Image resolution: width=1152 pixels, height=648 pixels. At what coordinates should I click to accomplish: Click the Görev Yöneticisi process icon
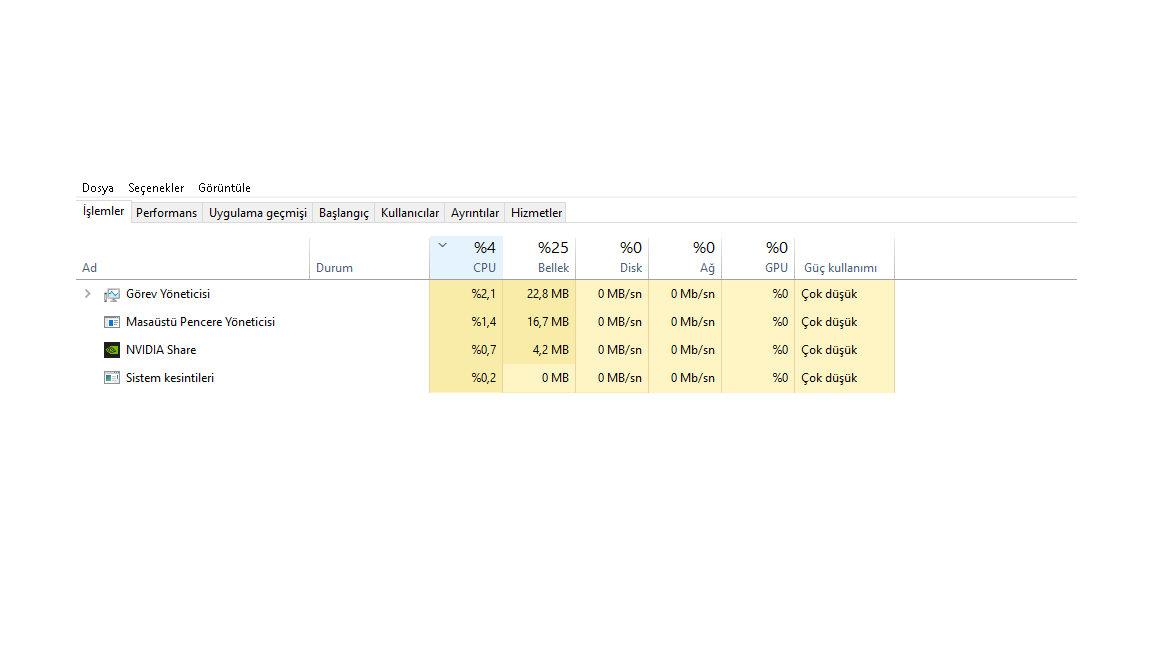click(112, 294)
